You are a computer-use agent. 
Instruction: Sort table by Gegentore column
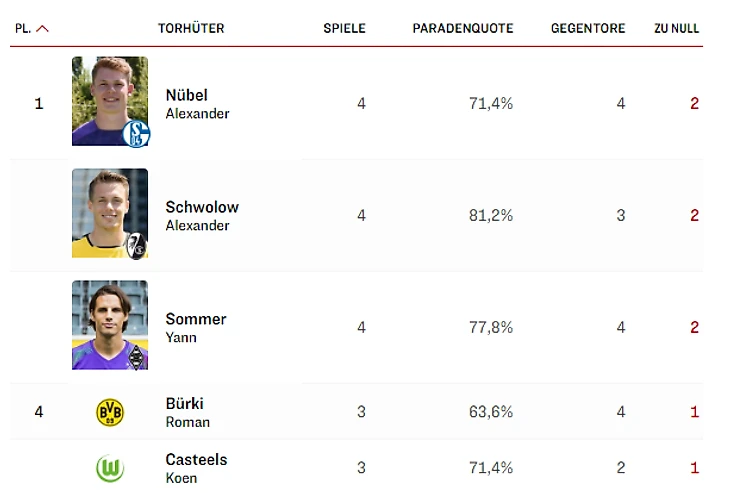click(587, 29)
